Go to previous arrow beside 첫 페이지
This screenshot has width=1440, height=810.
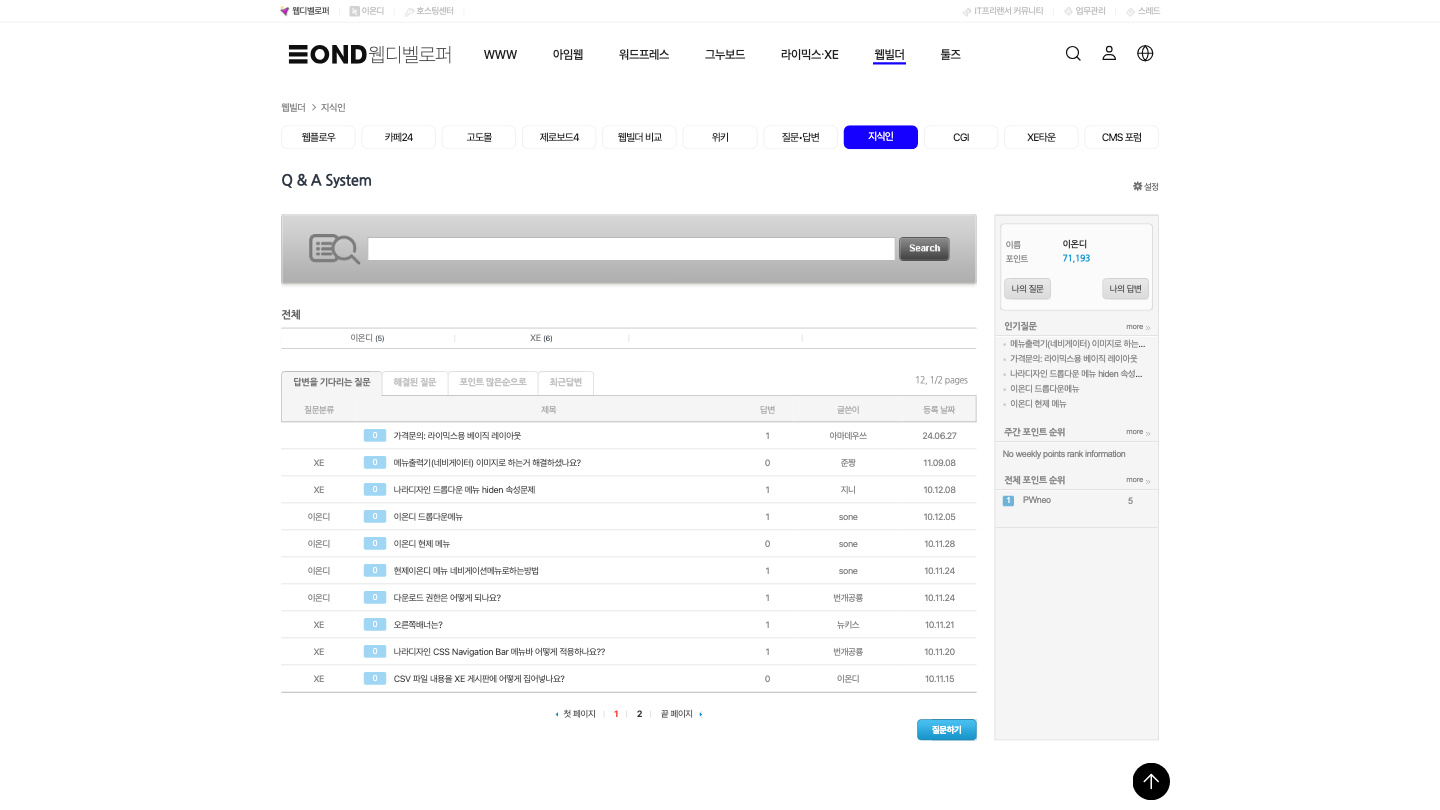(557, 714)
